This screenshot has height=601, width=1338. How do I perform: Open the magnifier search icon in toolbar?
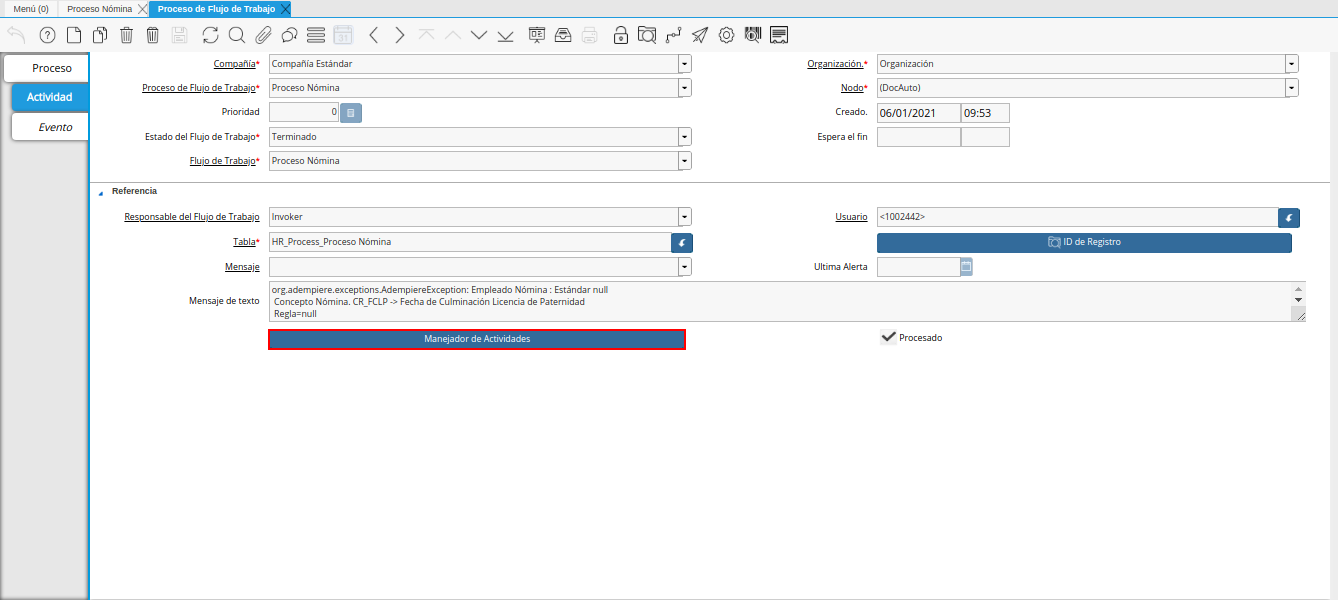237,35
